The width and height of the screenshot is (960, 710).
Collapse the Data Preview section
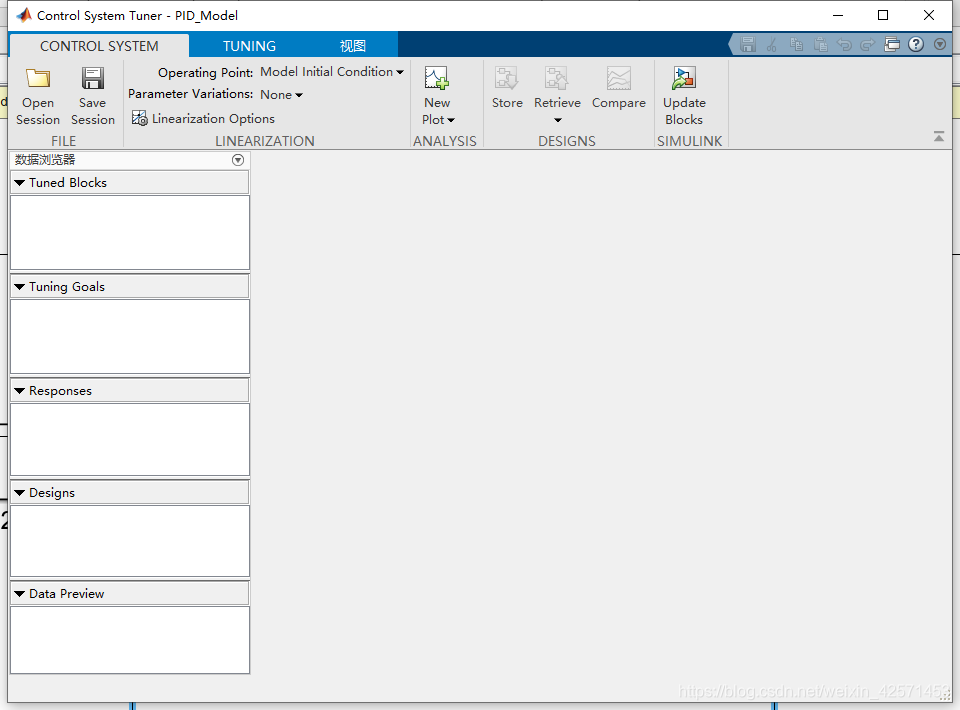tap(20, 594)
